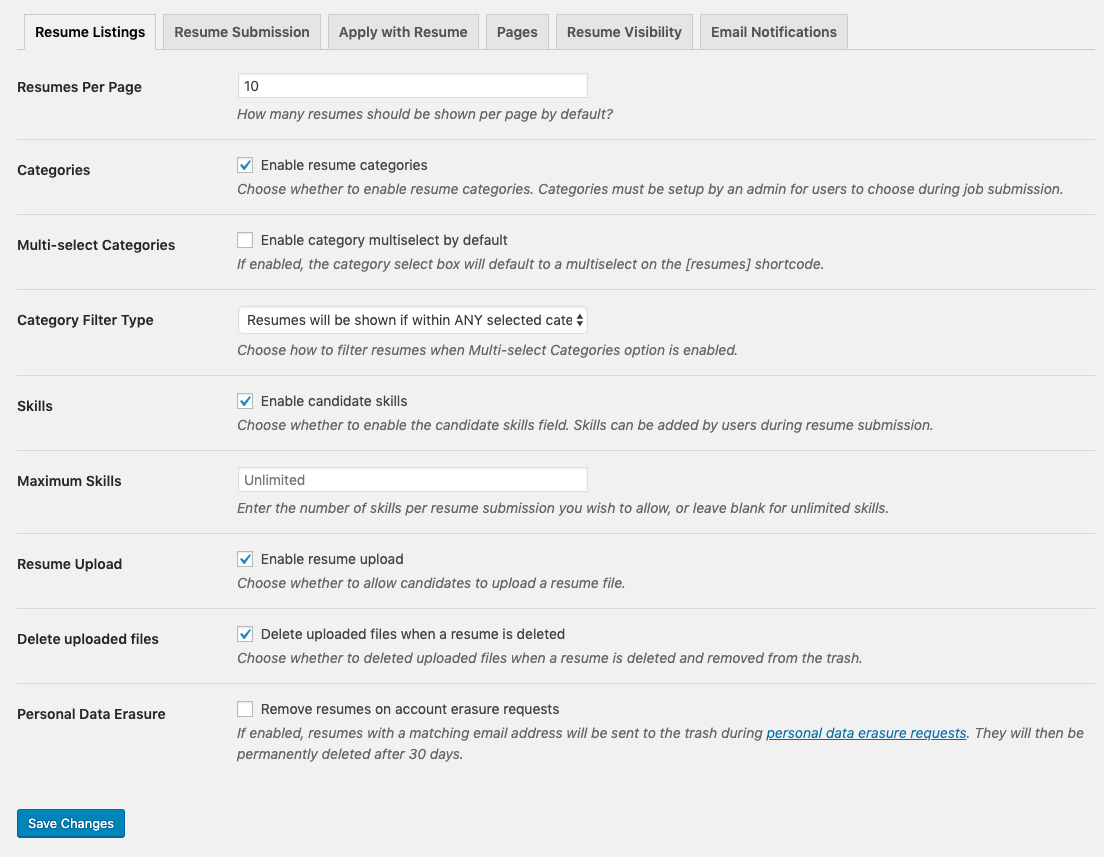Go to the Email Notifications tab
This screenshot has width=1104, height=857.
(x=774, y=32)
